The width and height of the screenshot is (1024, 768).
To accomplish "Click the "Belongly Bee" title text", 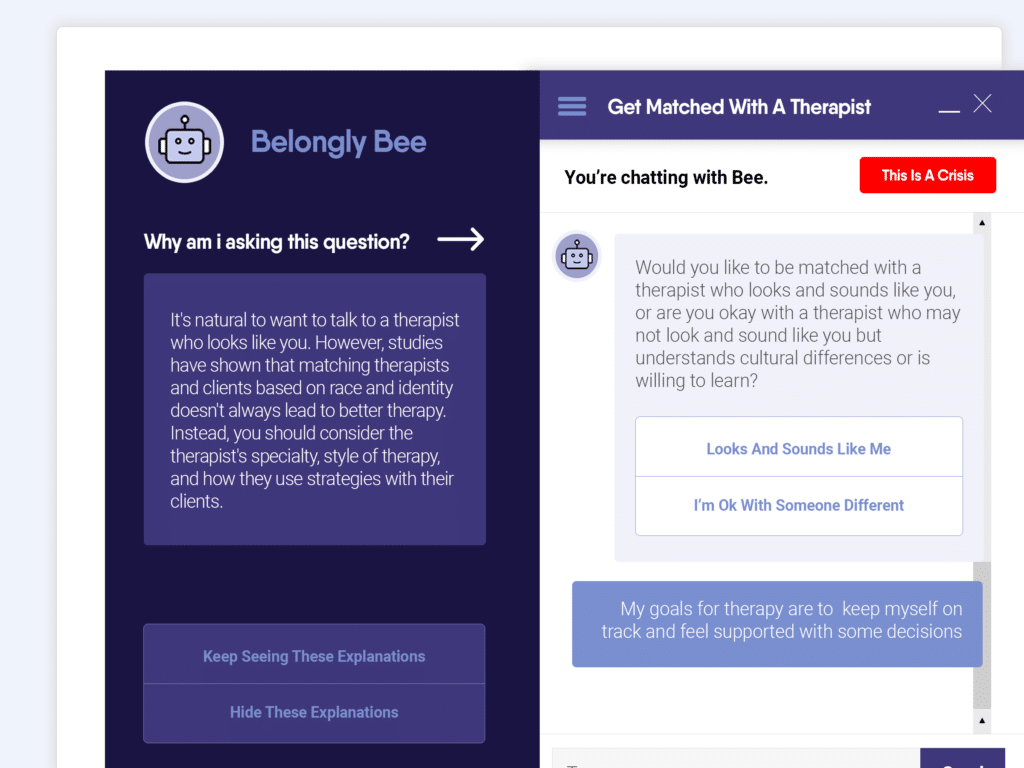I will 338,142.
